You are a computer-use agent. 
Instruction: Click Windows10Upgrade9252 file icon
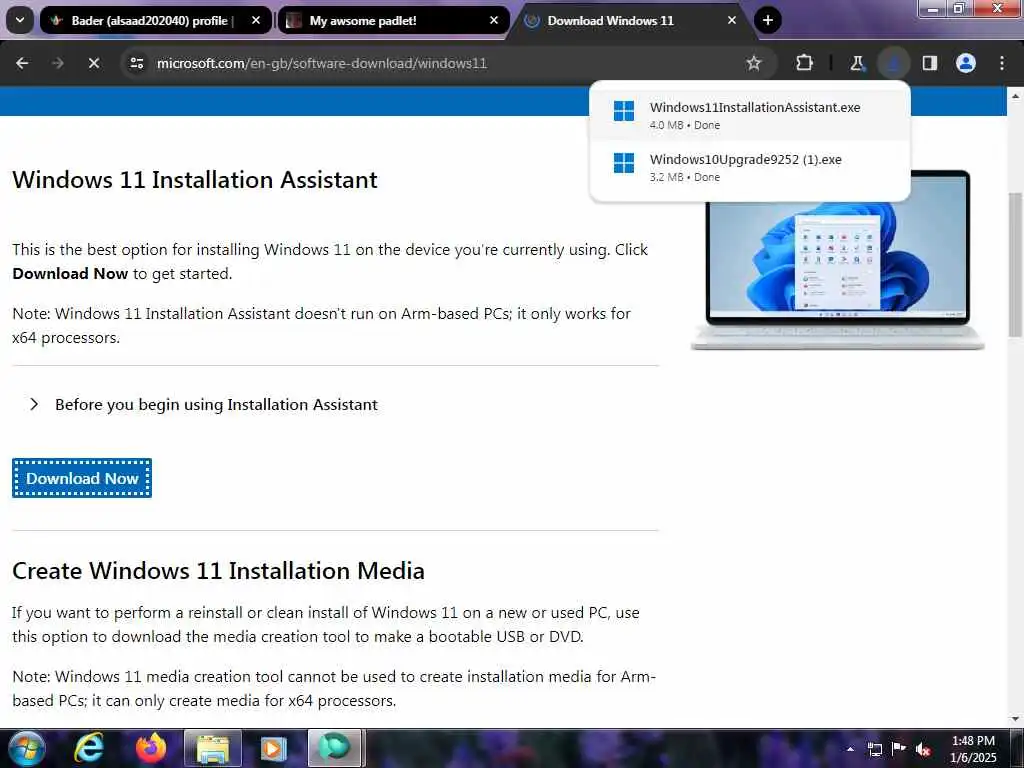[624, 163]
